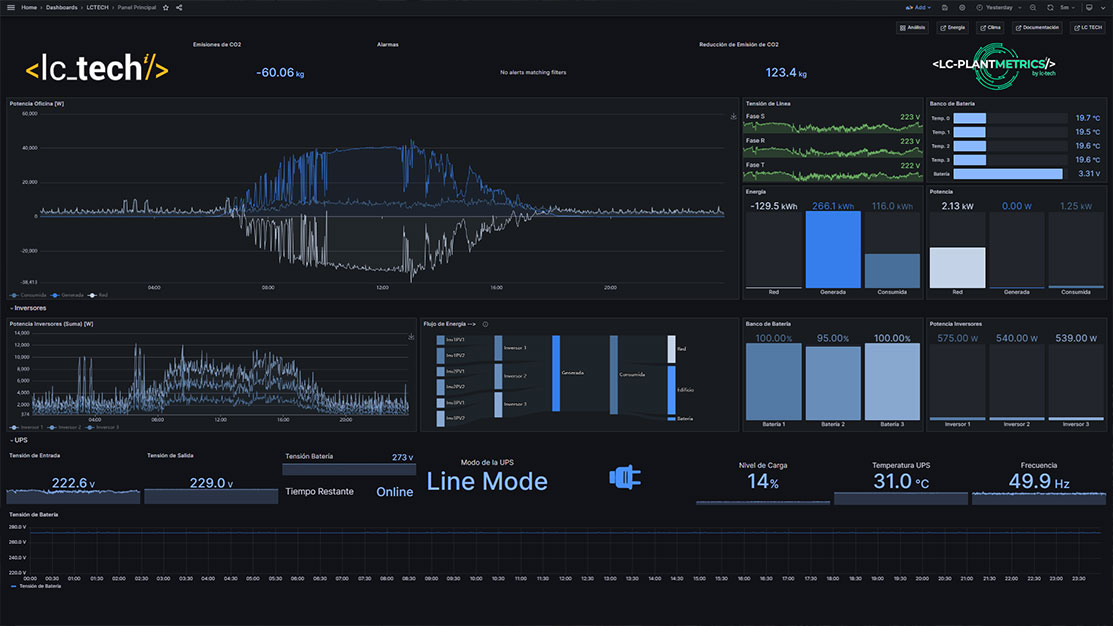Viewport: 1113px width, 626px height.
Task: Open the Yesterday time range picker
Action: coord(999,7)
